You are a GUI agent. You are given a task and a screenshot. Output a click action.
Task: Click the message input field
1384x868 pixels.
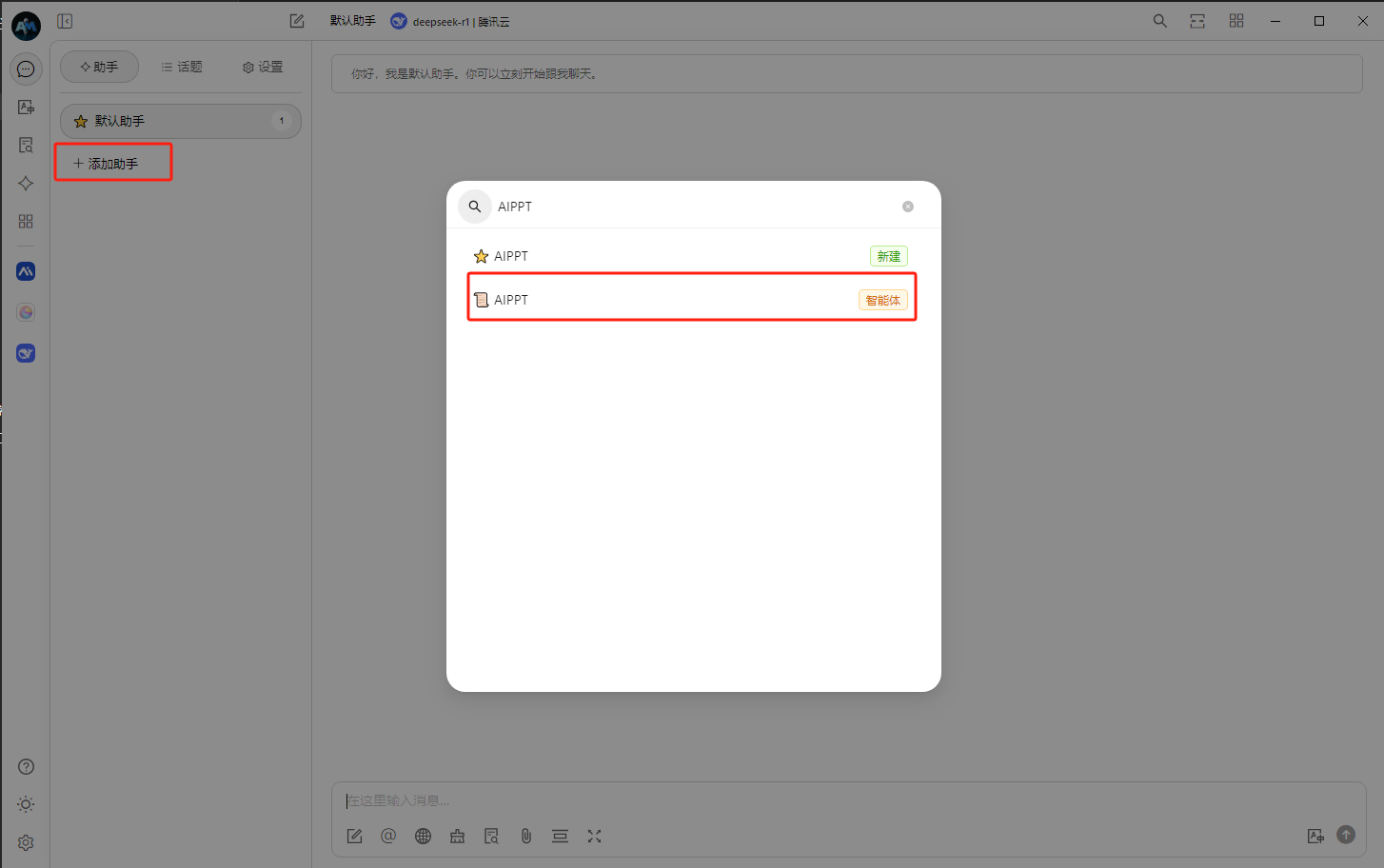click(x=848, y=800)
